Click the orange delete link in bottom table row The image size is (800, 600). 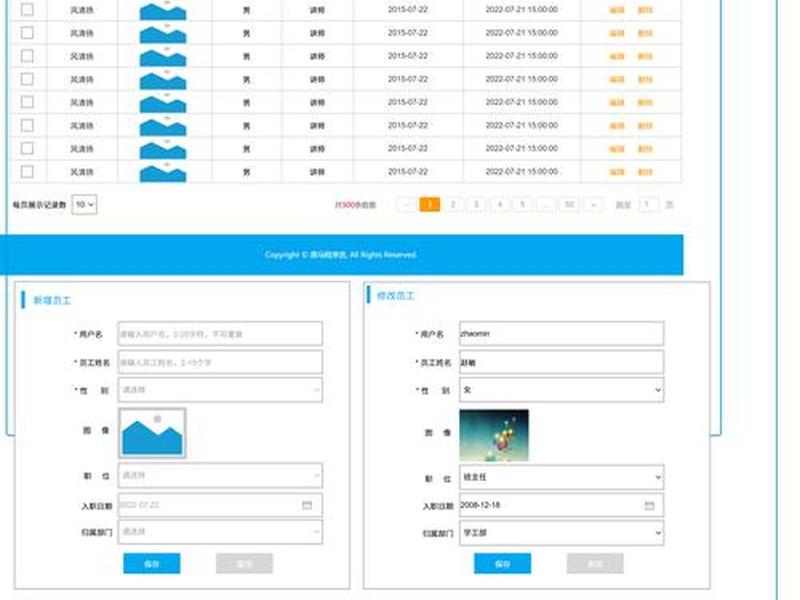click(x=645, y=172)
